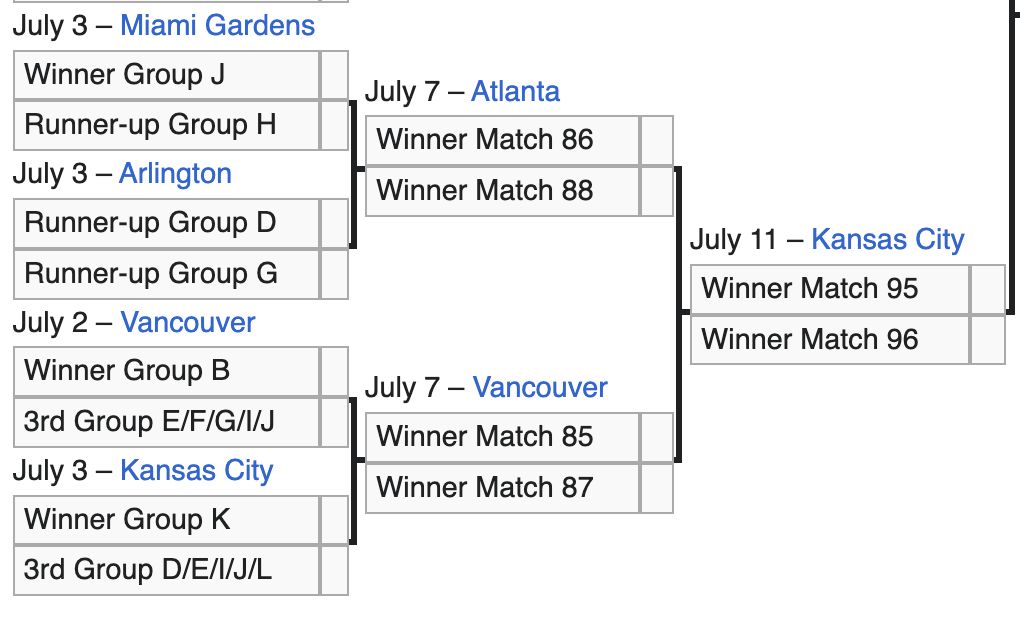
Task: Open the Arlington venue link
Action: tap(175, 173)
